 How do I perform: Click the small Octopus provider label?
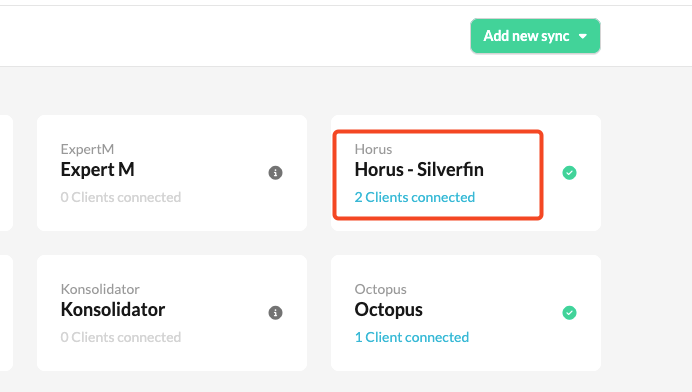tap(380, 289)
